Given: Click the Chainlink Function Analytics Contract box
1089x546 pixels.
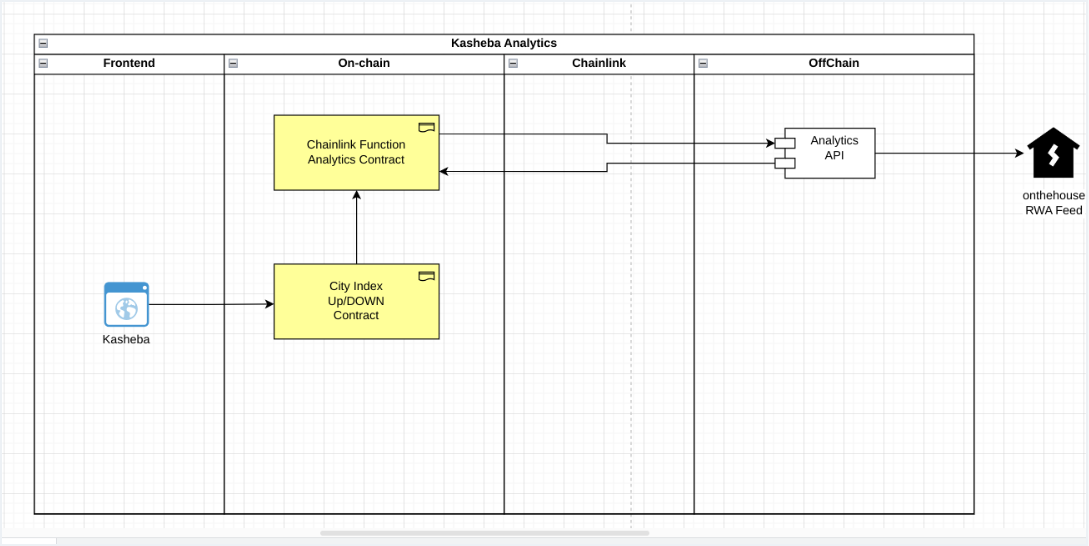Looking at the screenshot, I should [x=356, y=153].
